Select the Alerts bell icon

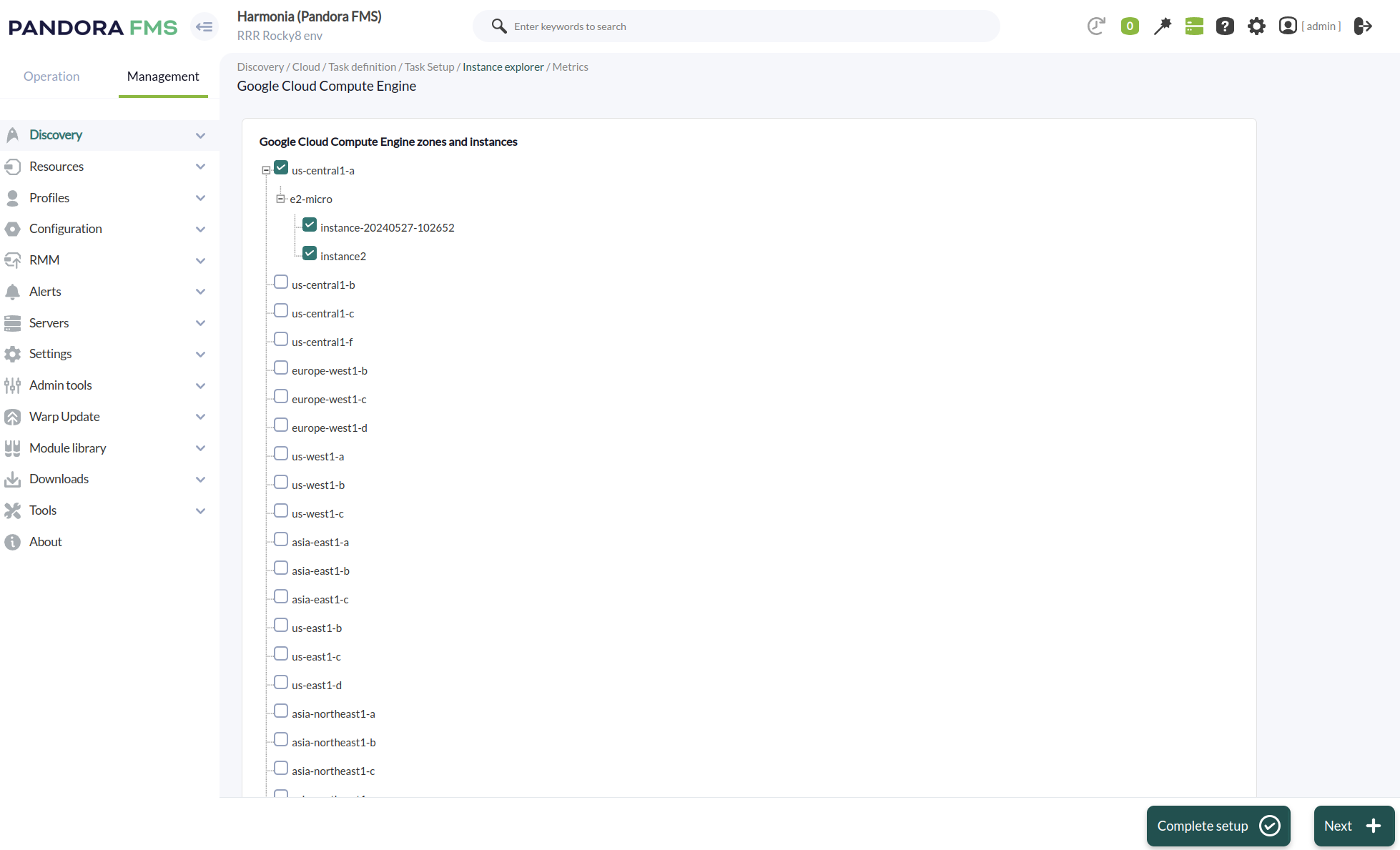[13, 292]
